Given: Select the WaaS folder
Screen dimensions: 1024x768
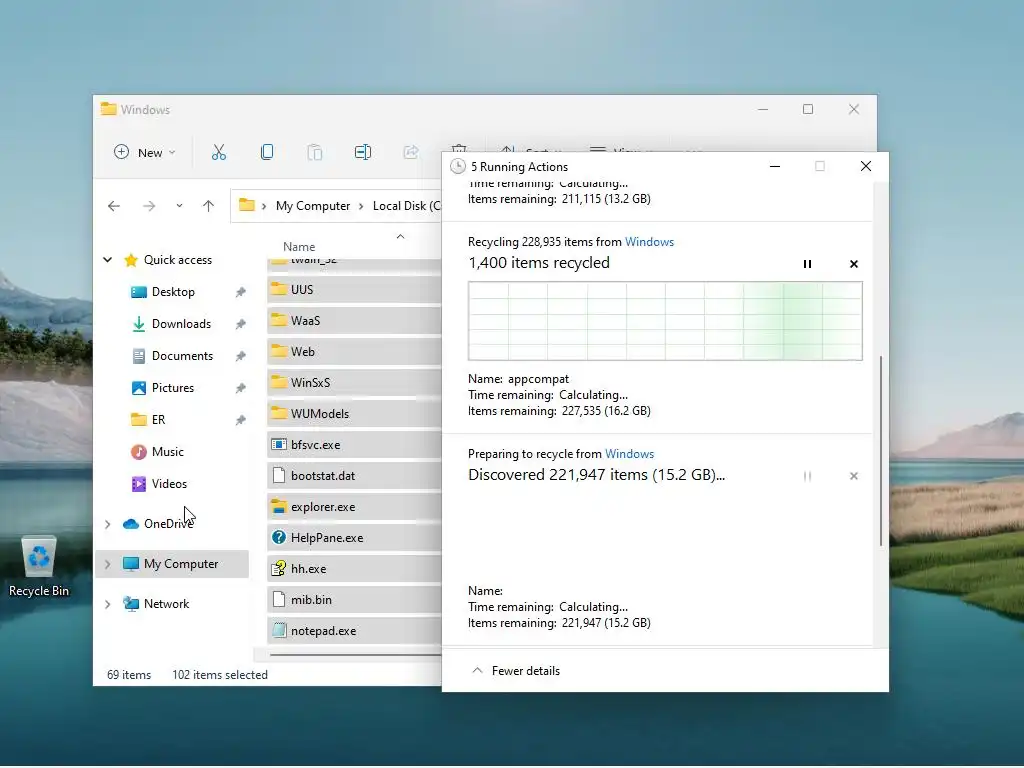Looking at the screenshot, I should [x=354, y=321].
